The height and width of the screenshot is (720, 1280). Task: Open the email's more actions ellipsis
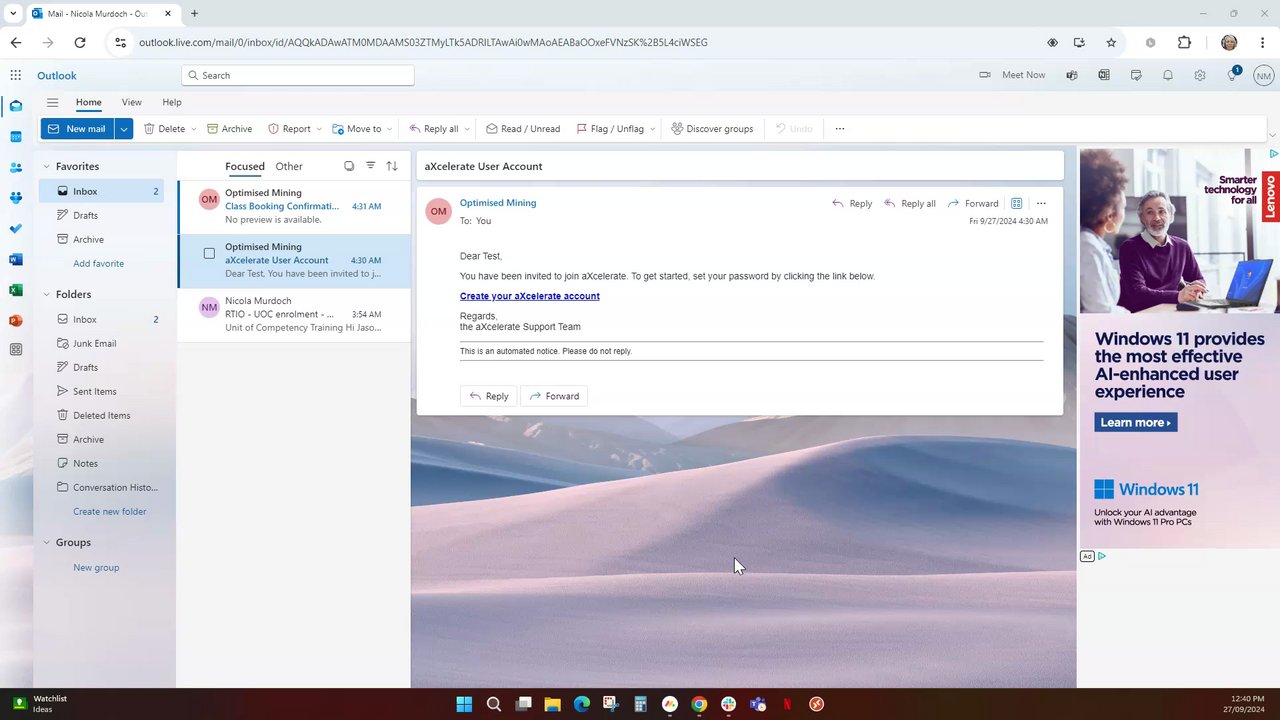pos(1041,204)
